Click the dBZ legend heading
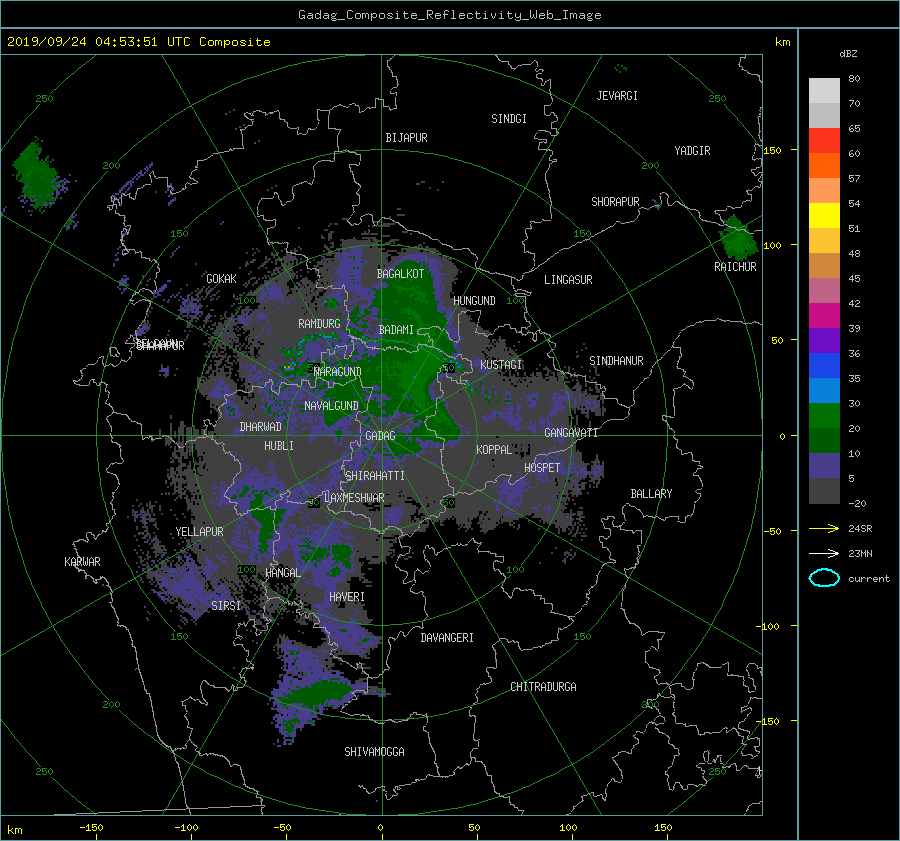 pos(848,53)
